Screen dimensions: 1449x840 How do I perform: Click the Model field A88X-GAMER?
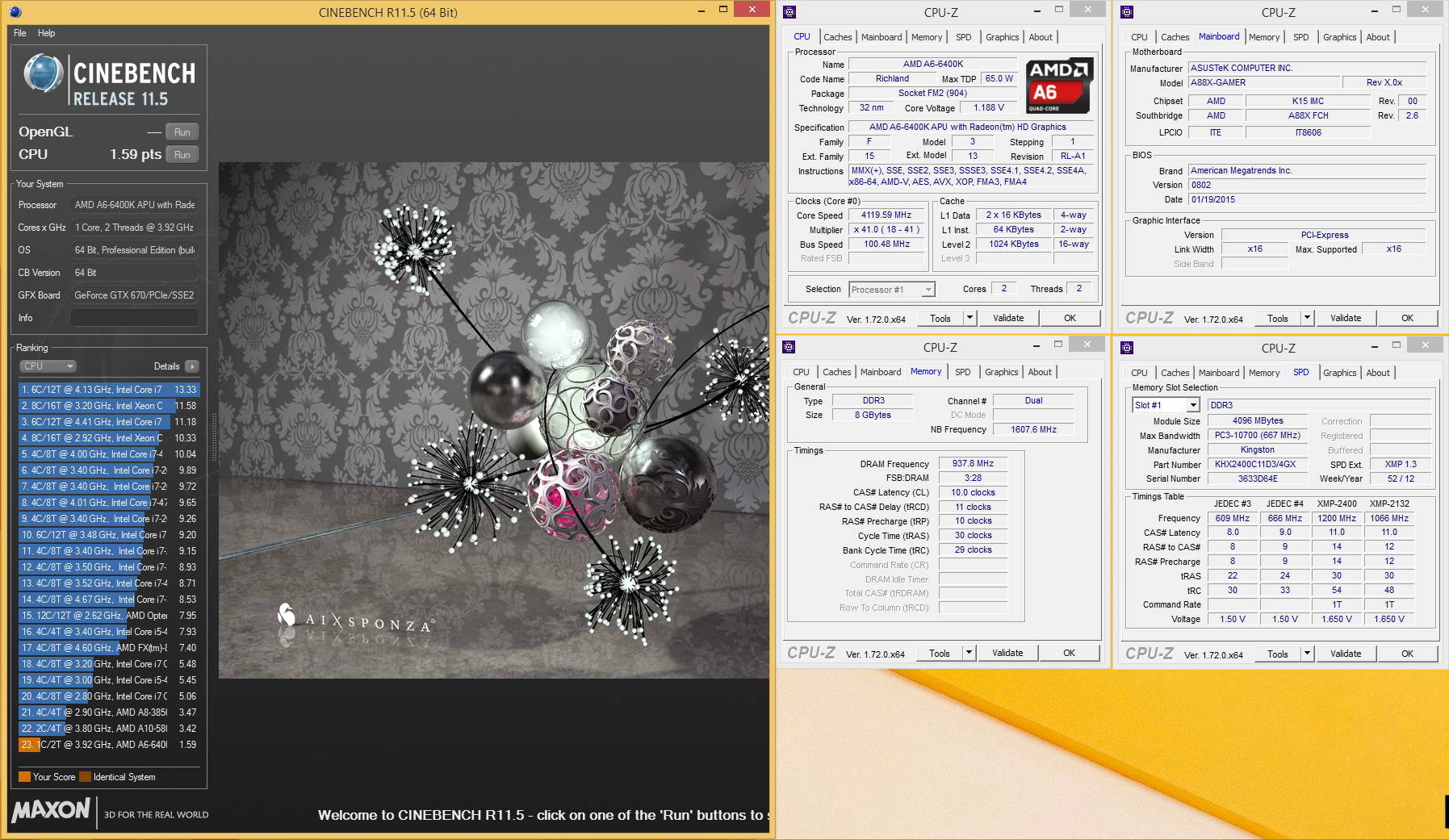pos(1263,83)
